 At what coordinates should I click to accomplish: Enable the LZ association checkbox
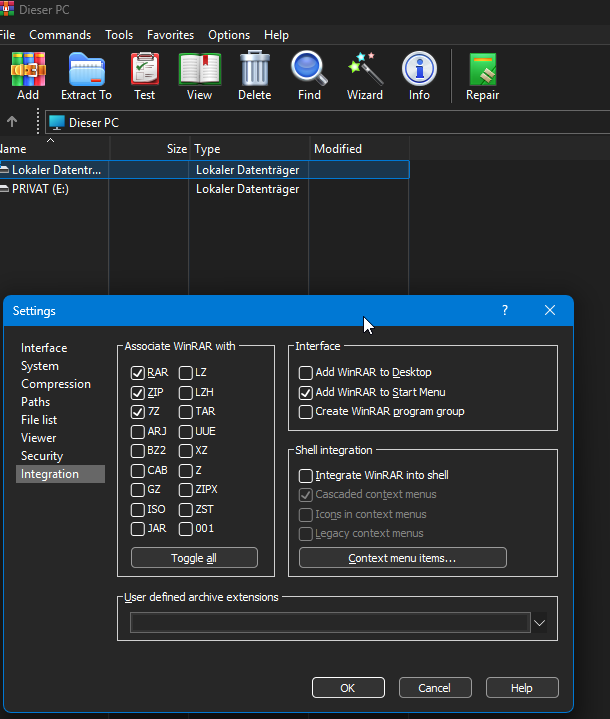click(x=186, y=373)
